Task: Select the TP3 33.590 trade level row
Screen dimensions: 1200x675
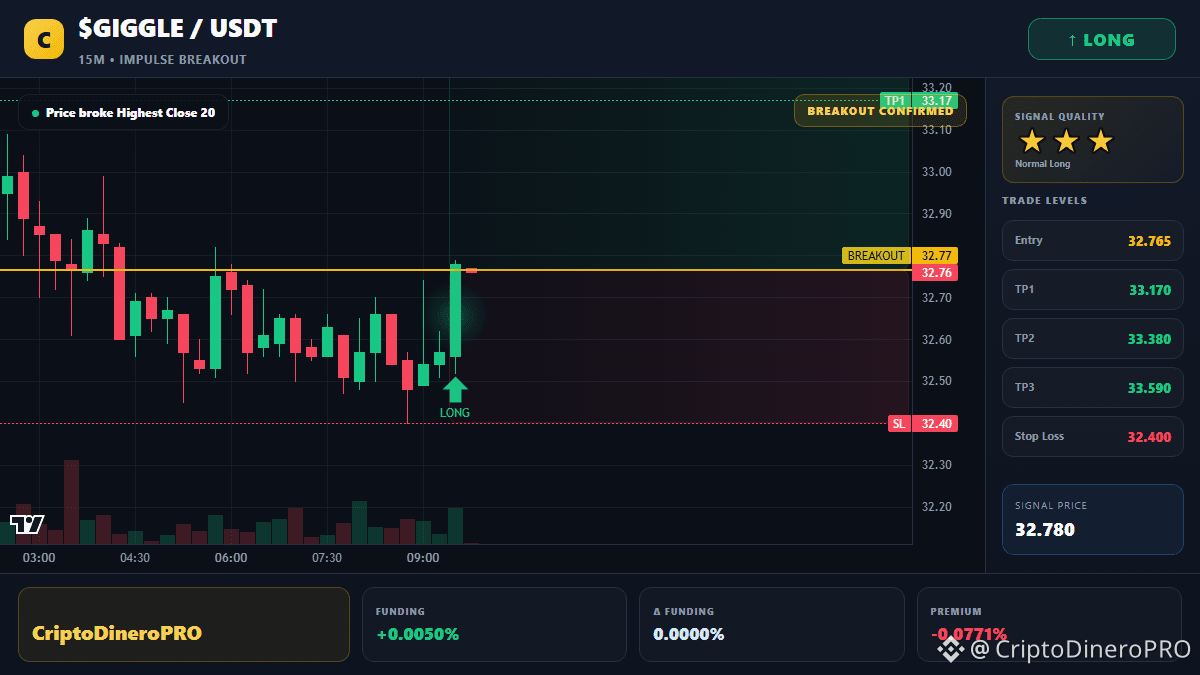Action: [x=1092, y=387]
